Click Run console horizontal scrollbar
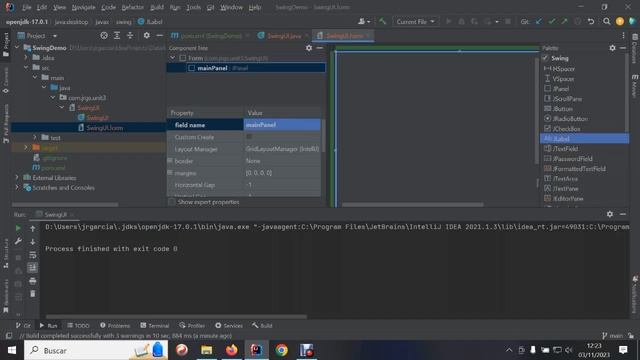The height and width of the screenshot is (360, 640). tap(176, 316)
